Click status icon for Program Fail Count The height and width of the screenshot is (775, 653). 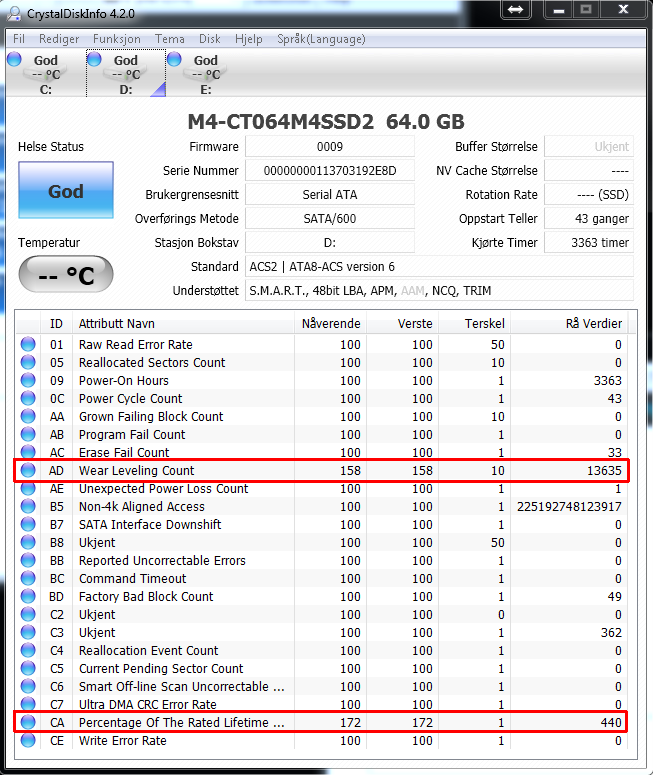pos(28,434)
